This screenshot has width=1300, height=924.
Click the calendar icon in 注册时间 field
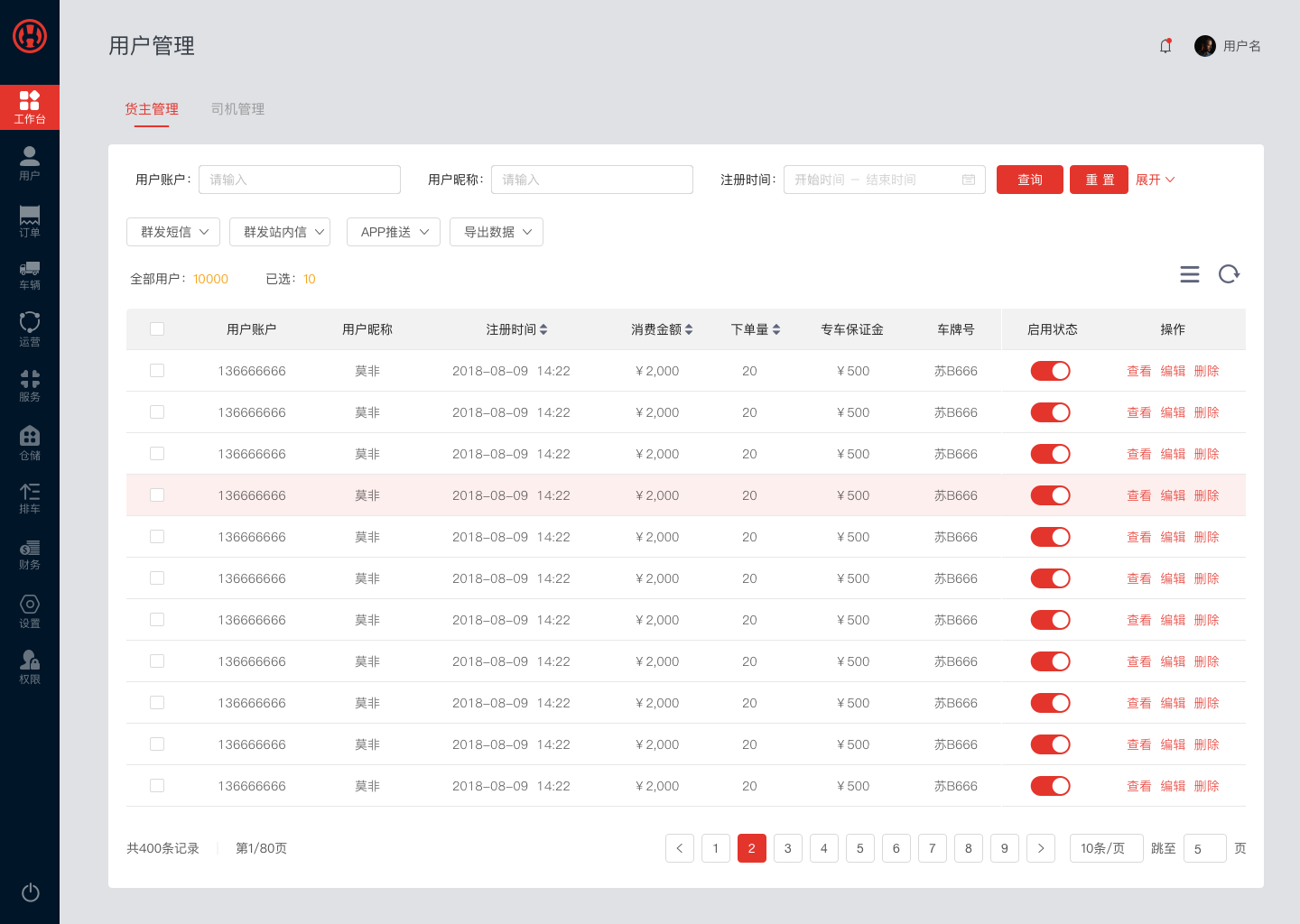[x=969, y=180]
